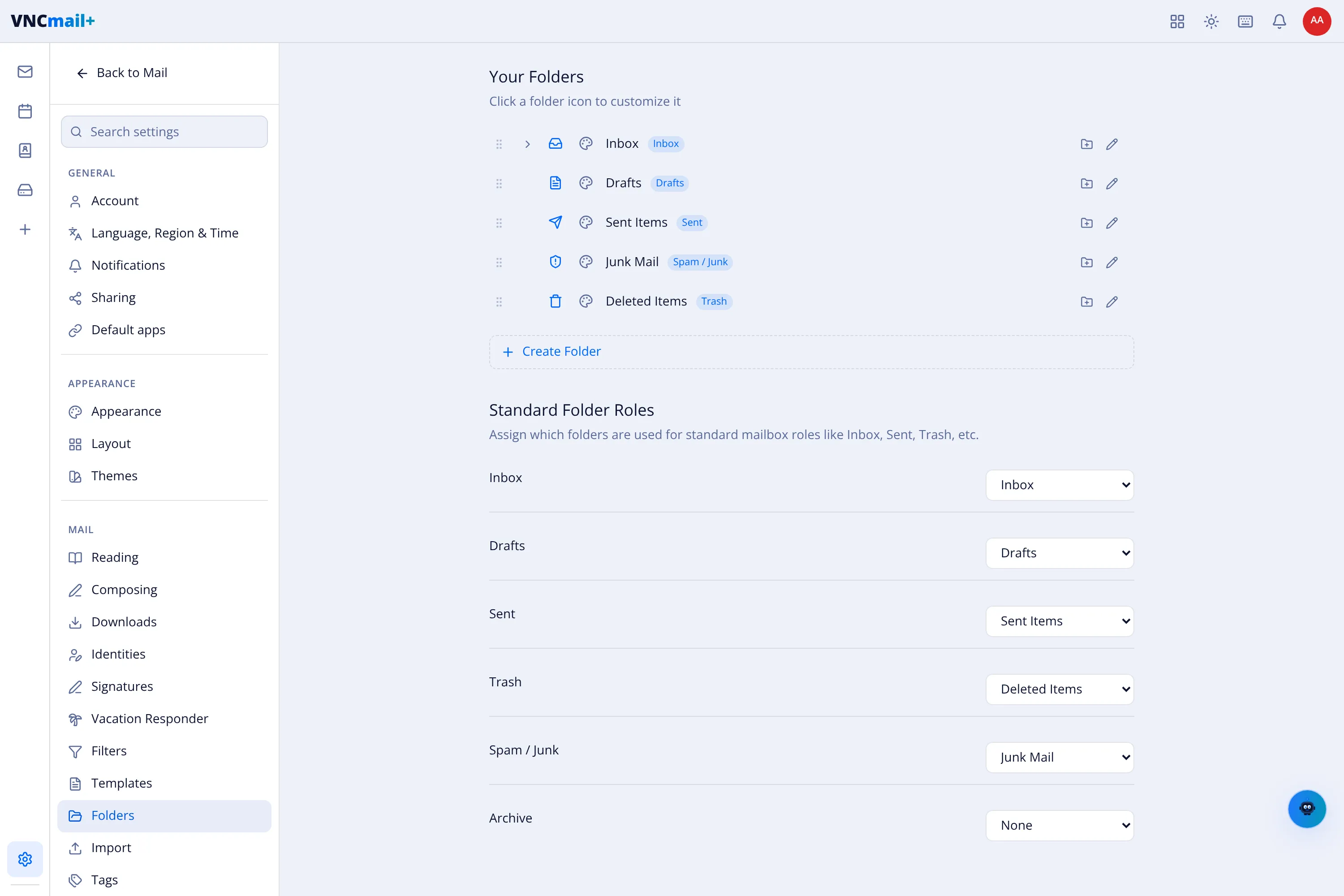1344x896 pixels.
Task: Focus the Search settings field
Action: click(164, 131)
